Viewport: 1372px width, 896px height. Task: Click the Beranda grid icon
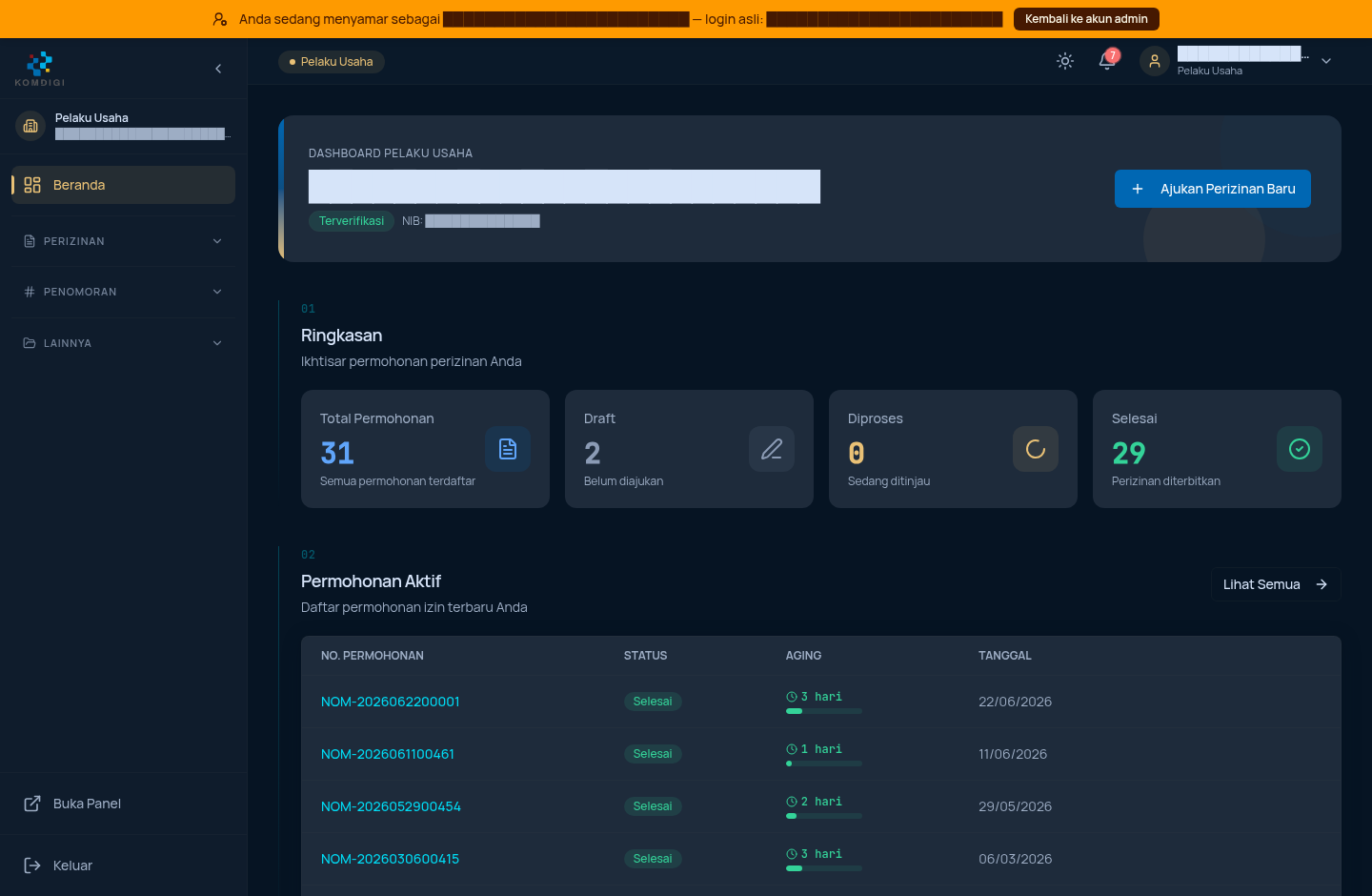[x=32, y=185]
